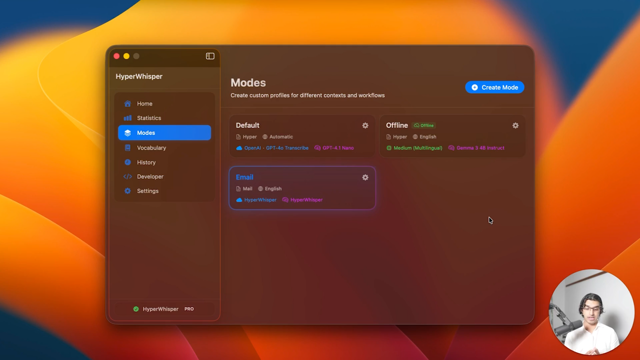Open Default mode gear settings

[x=365, y=126]
